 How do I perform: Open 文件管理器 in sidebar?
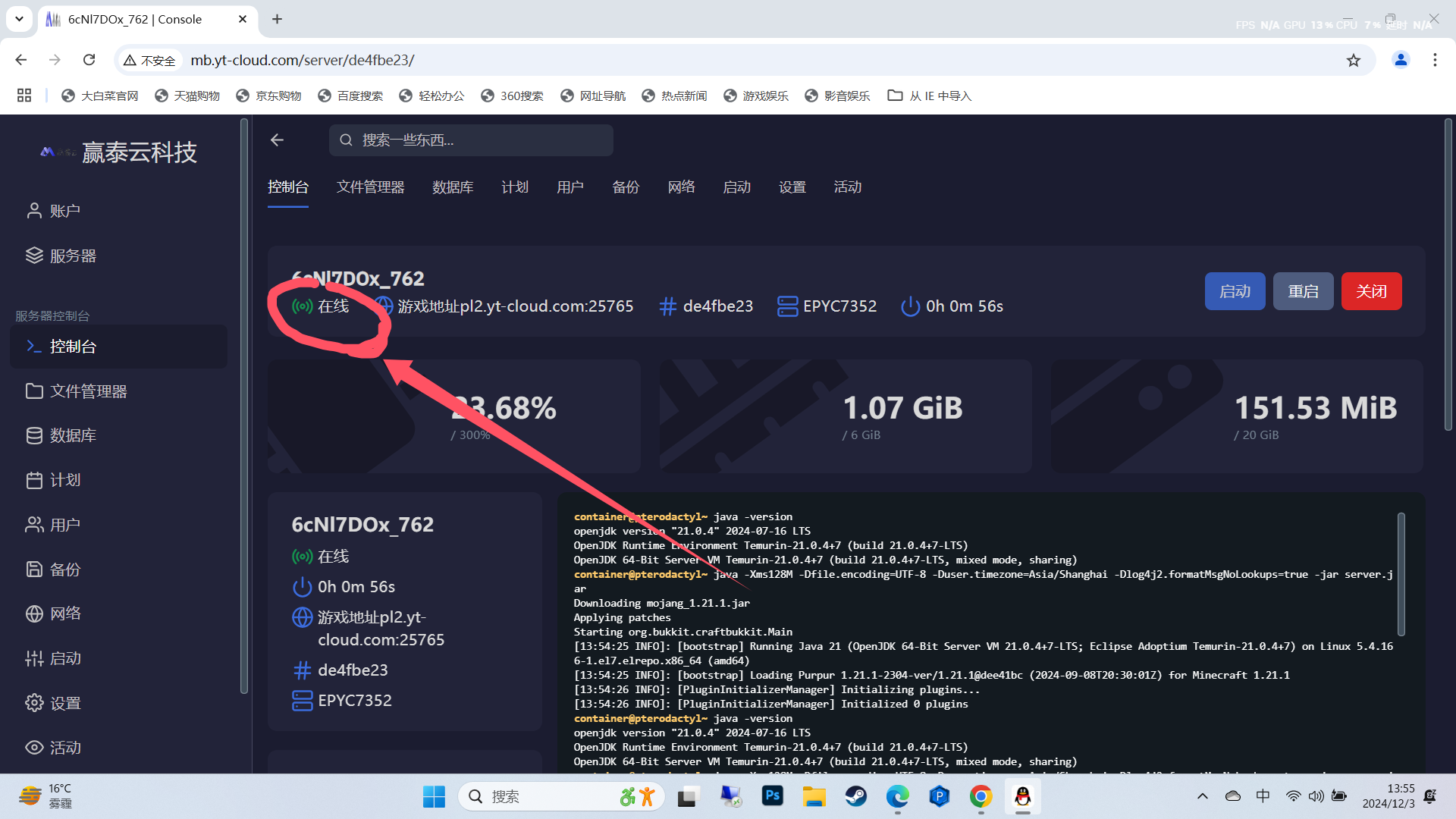pos(76,391)
